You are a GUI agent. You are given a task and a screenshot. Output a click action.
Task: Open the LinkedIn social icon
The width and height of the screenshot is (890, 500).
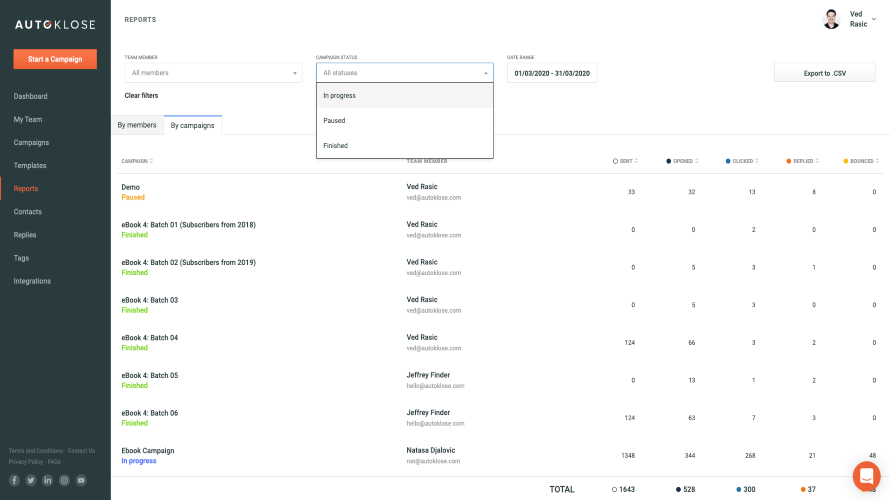pyautogui.click(x=47, y=480)
